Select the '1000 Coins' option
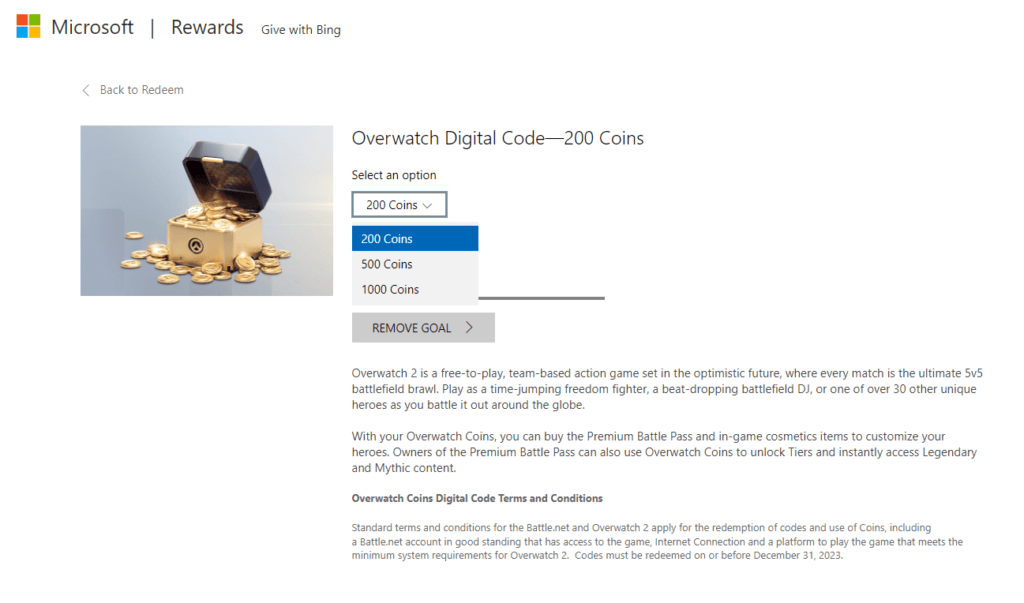The width and height of the screenshot is (1024, 603). (391, 288)
